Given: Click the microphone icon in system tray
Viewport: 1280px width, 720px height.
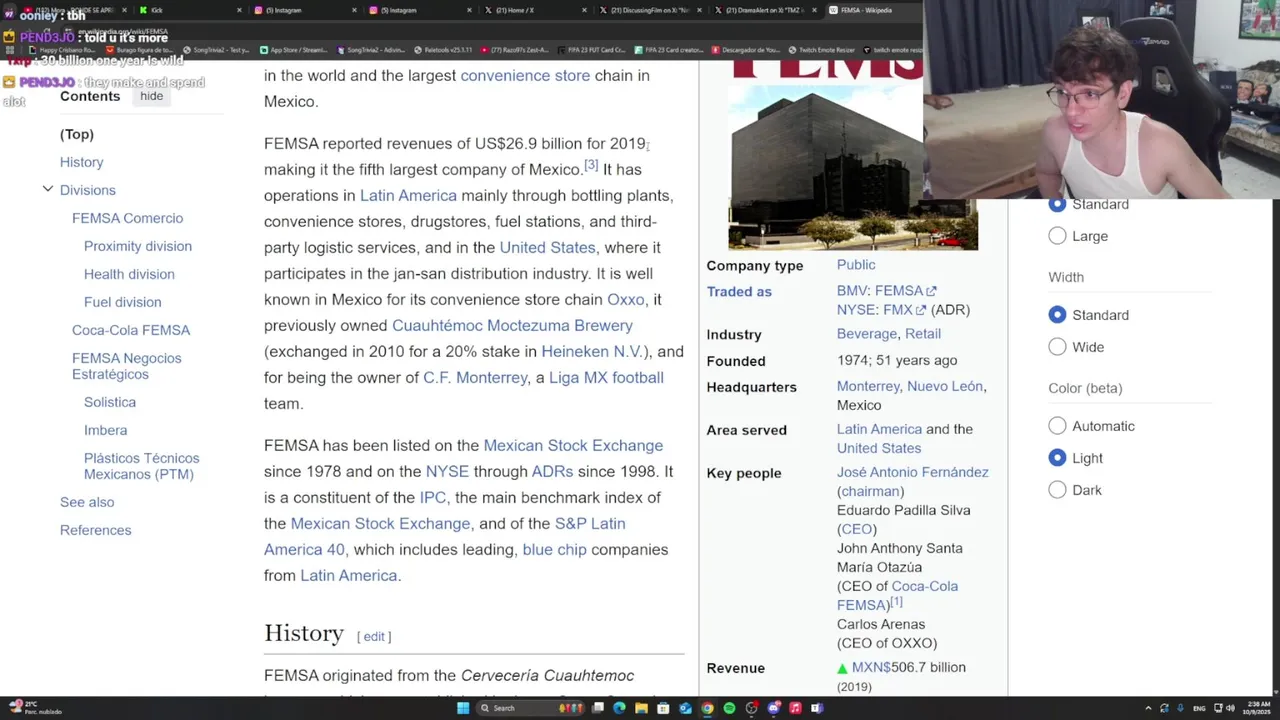Looking at the screenshot, I should (1180, 708).
